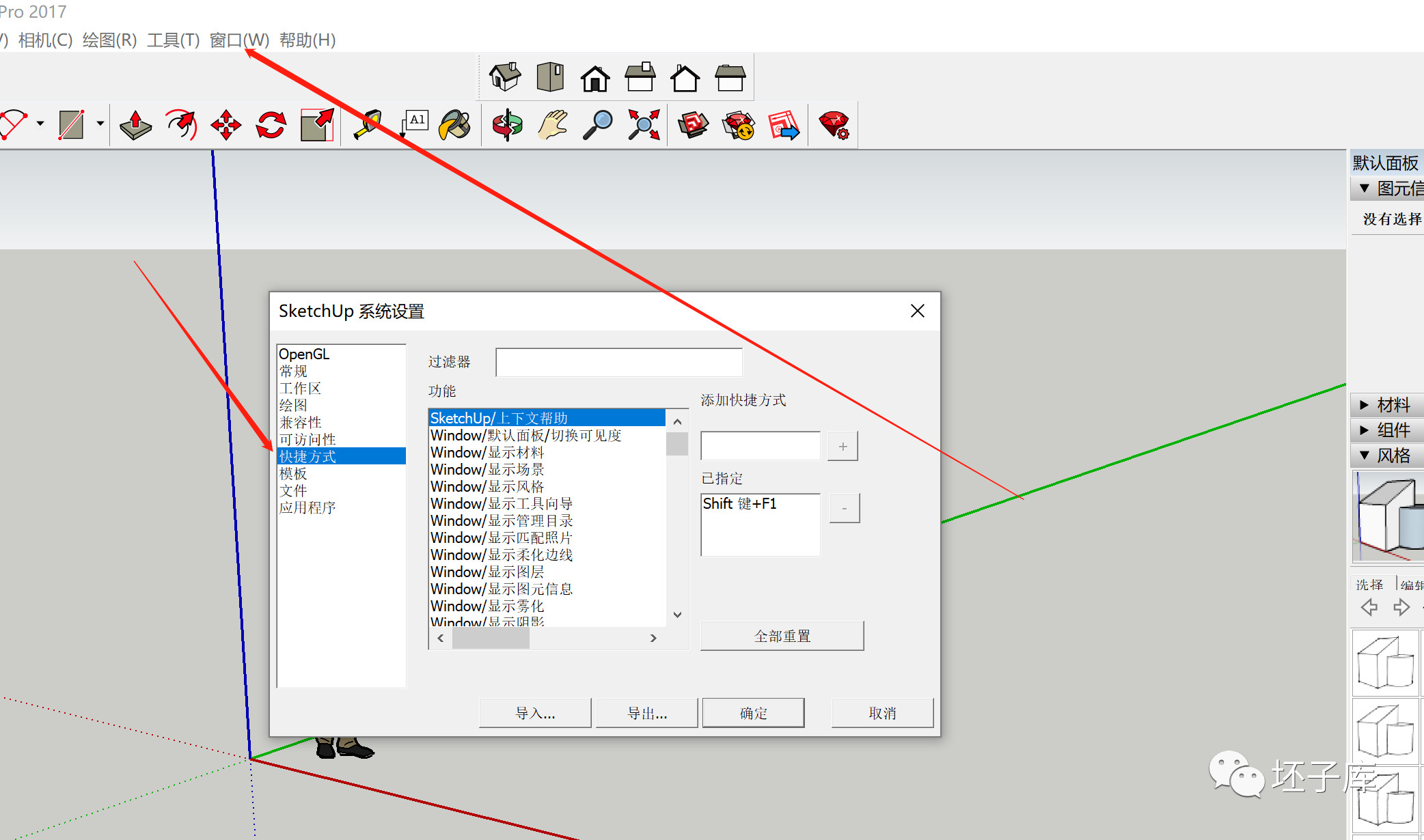Focus the 添加快捷方式 input box
Screen dimensions: 1424x840
click(x=761, y=446)
